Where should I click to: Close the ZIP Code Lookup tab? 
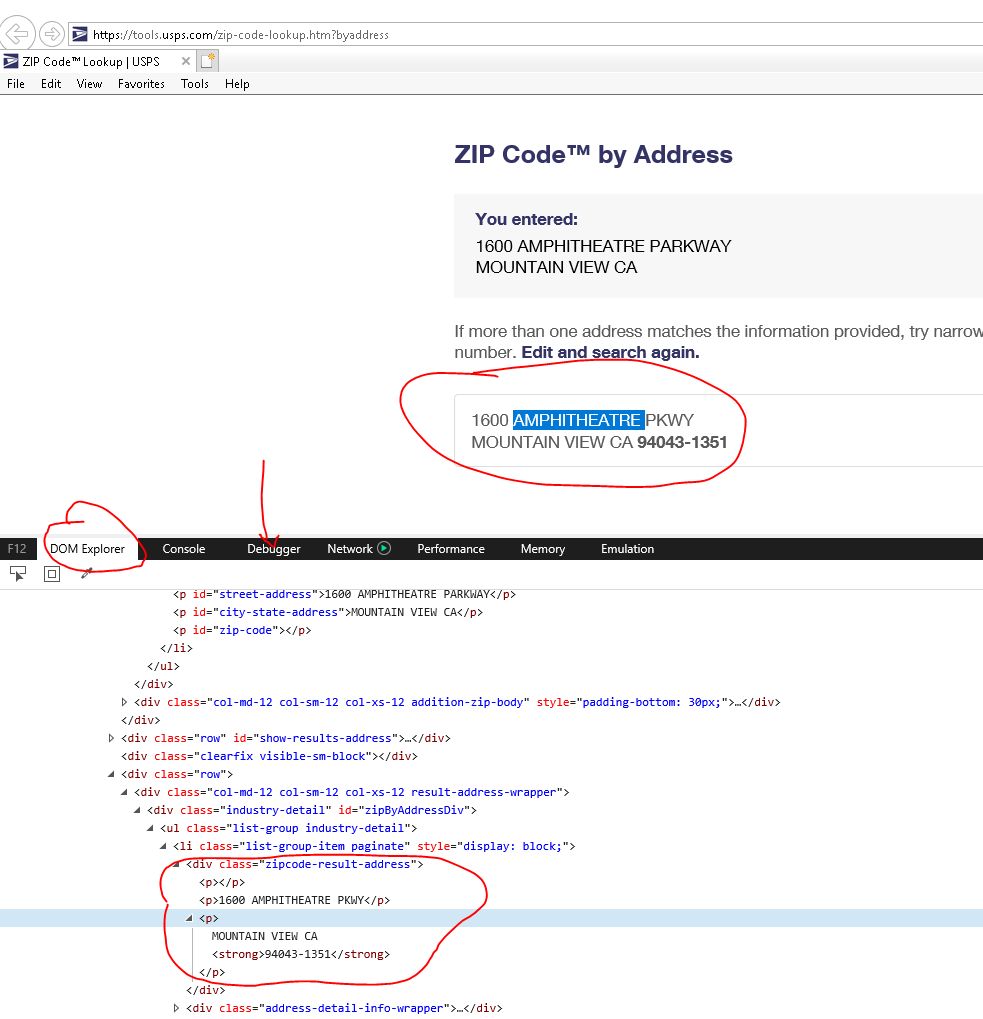186,61
